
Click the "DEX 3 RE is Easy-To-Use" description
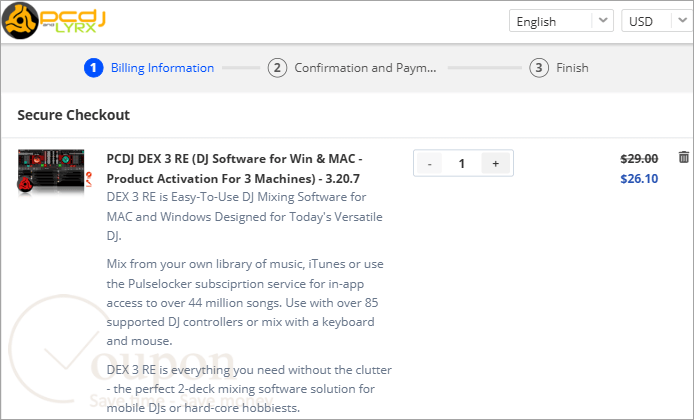pyautogui.click(x=244, y=216)
